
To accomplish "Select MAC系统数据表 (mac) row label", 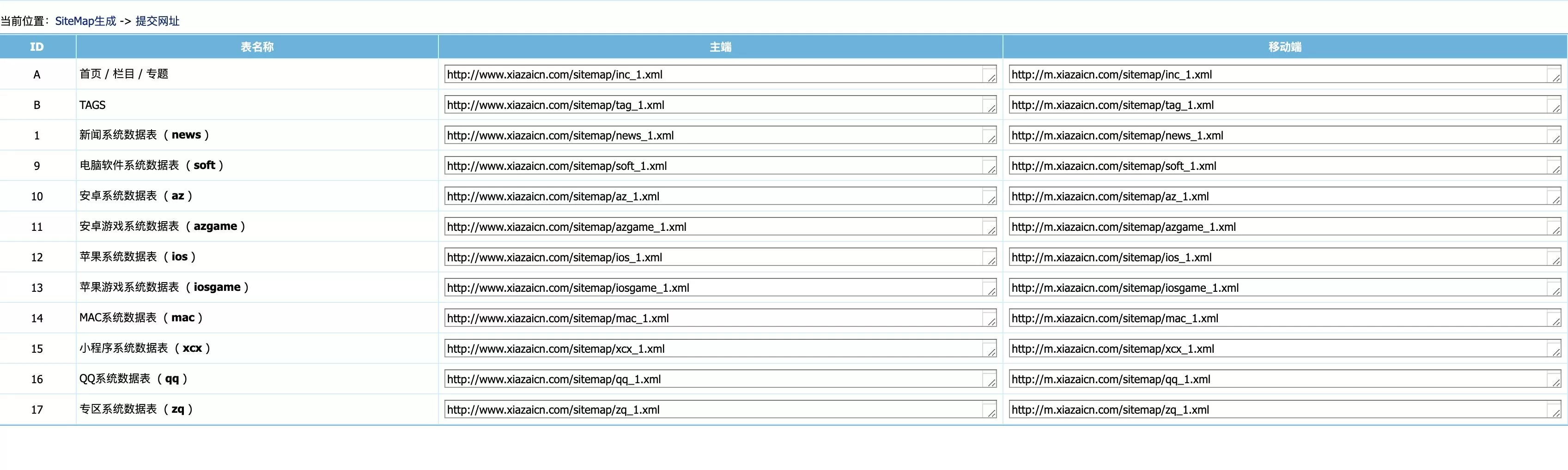I will click(141, 317).
